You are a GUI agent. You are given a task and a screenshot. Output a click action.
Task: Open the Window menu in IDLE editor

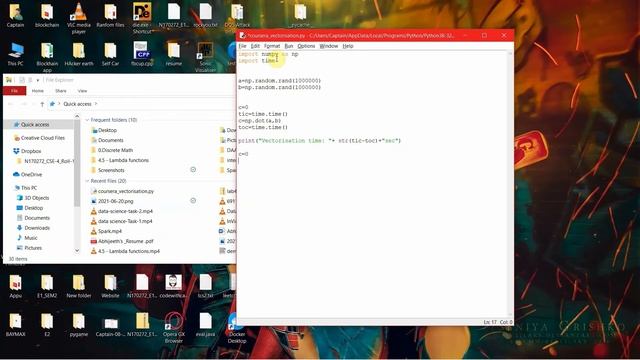(x=329, y=46)
